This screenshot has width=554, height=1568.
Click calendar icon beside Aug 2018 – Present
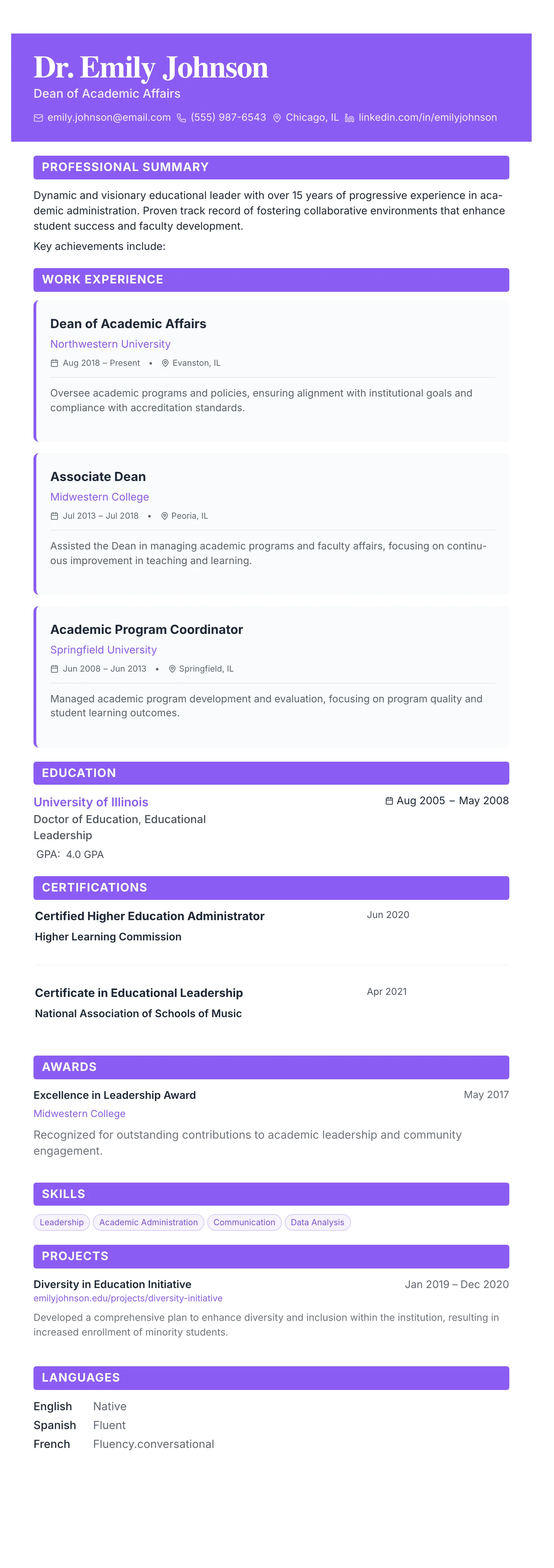click(x=54, y=363)
